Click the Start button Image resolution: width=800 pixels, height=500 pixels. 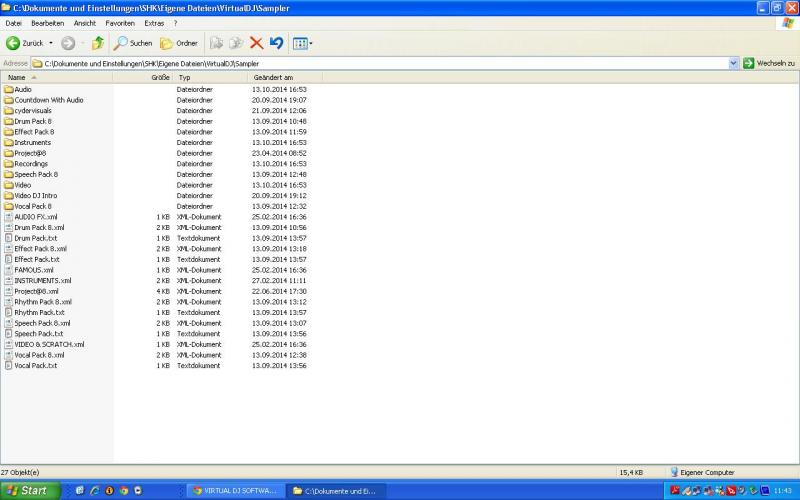(x=30, y=491)
